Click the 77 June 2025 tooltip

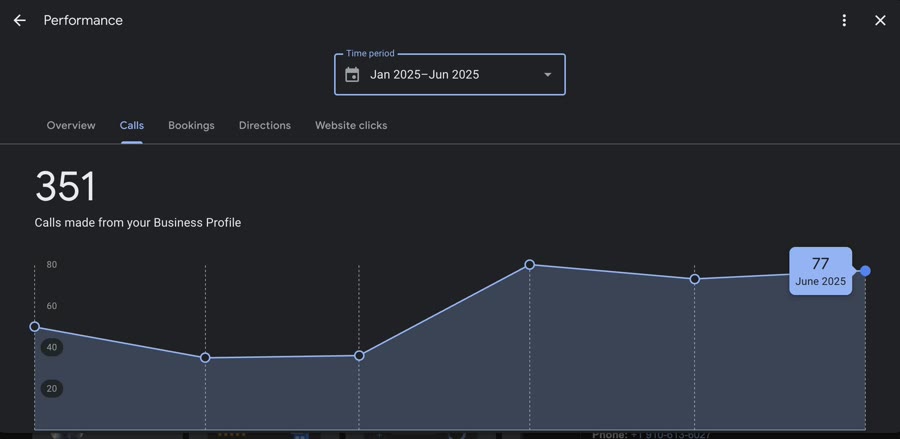pos(820,271)
